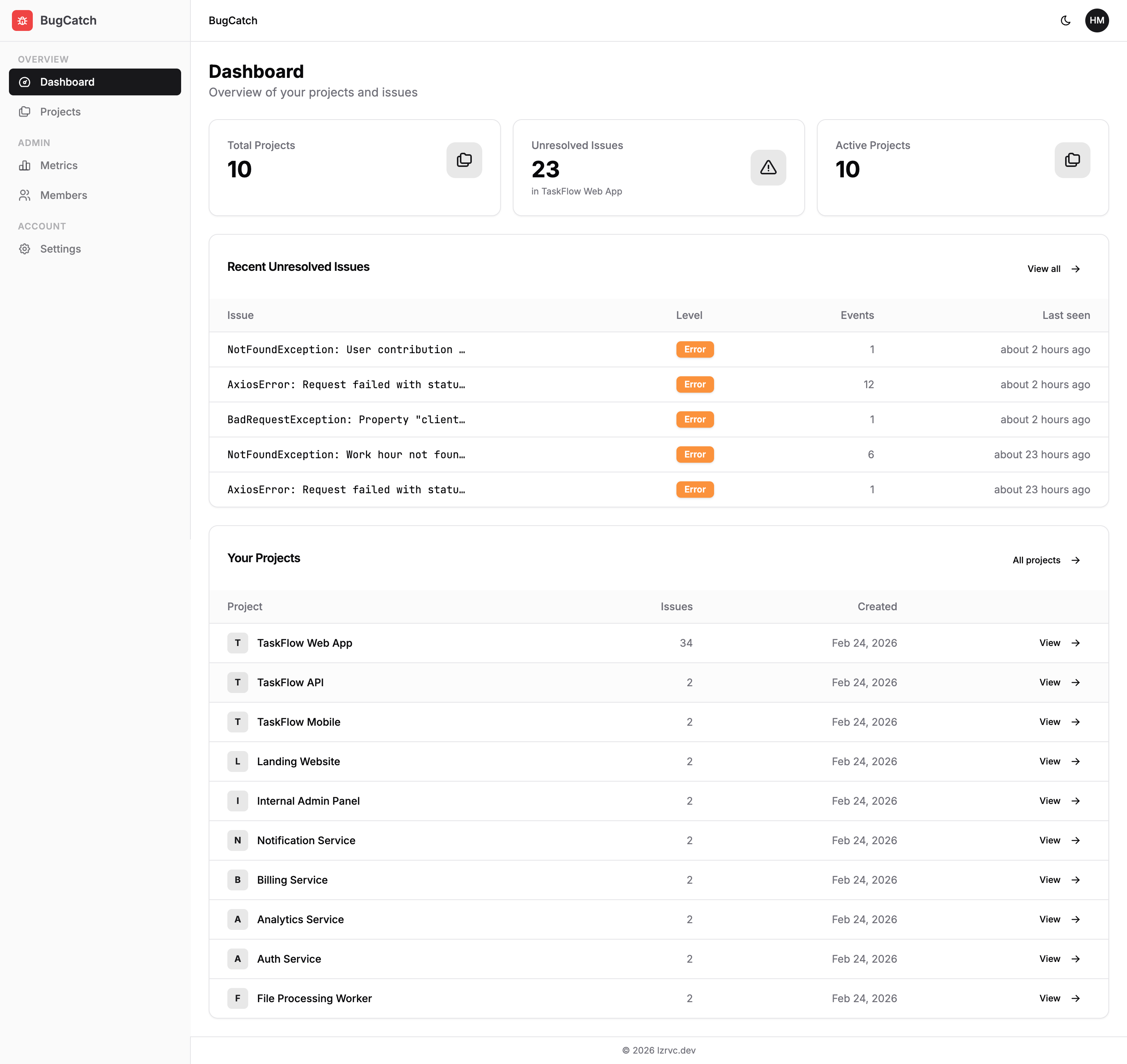This screenshot has height=1064, width=1127.
Task: Click the icon on the Active Projects card
Action: click(1072, 160)
